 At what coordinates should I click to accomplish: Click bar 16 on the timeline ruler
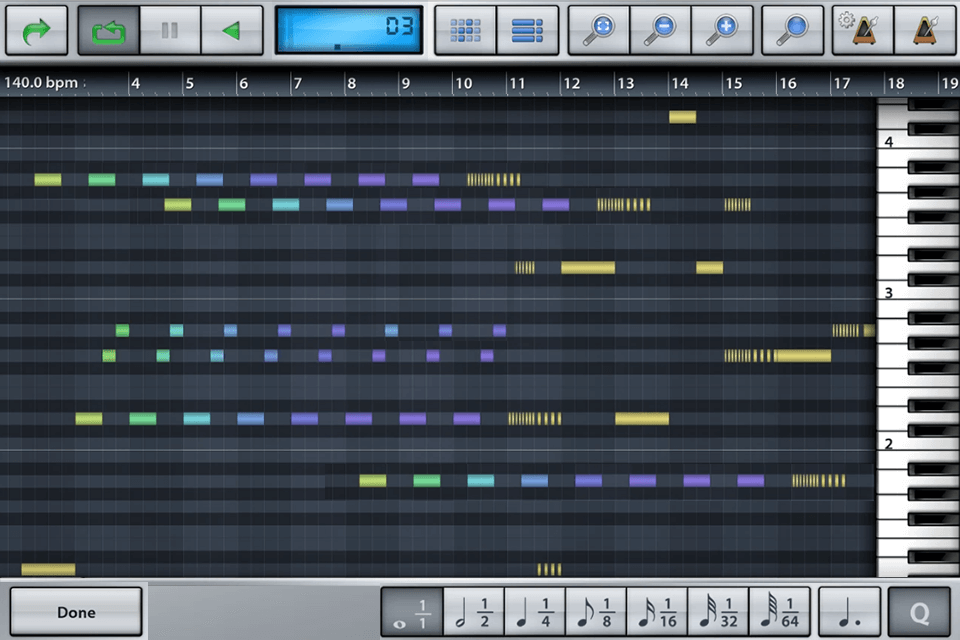[787, 83]
